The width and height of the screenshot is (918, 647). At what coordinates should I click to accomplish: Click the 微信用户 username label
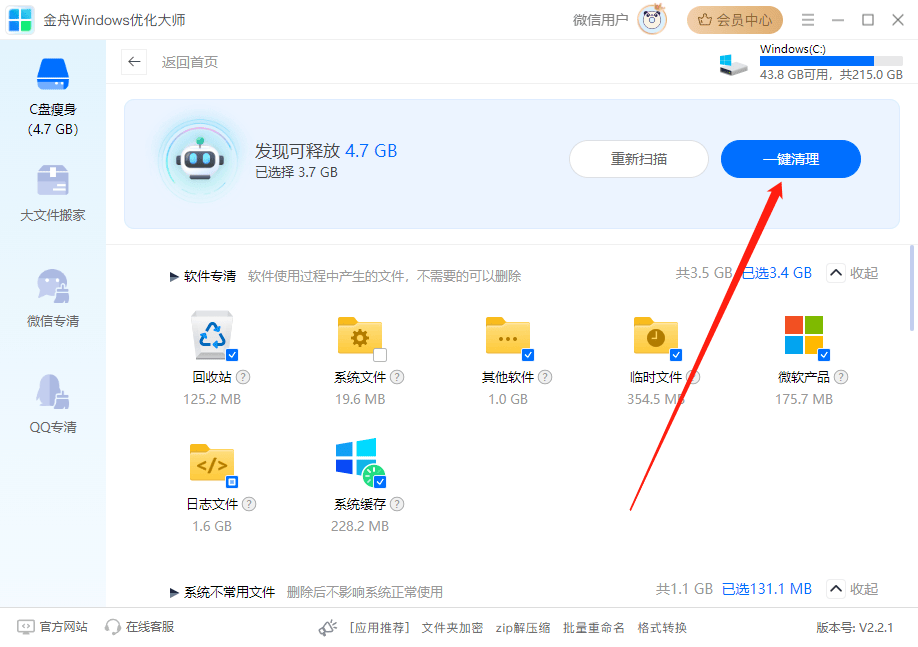(x=600, y=20)
